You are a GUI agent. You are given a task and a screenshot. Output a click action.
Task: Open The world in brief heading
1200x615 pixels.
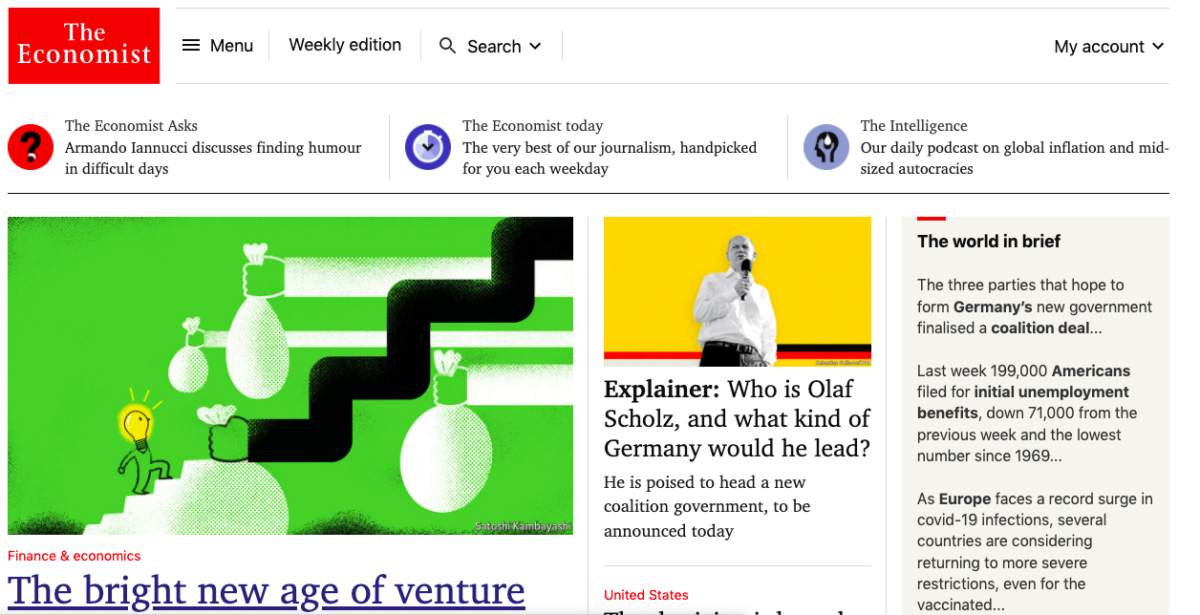pos(988,241)
